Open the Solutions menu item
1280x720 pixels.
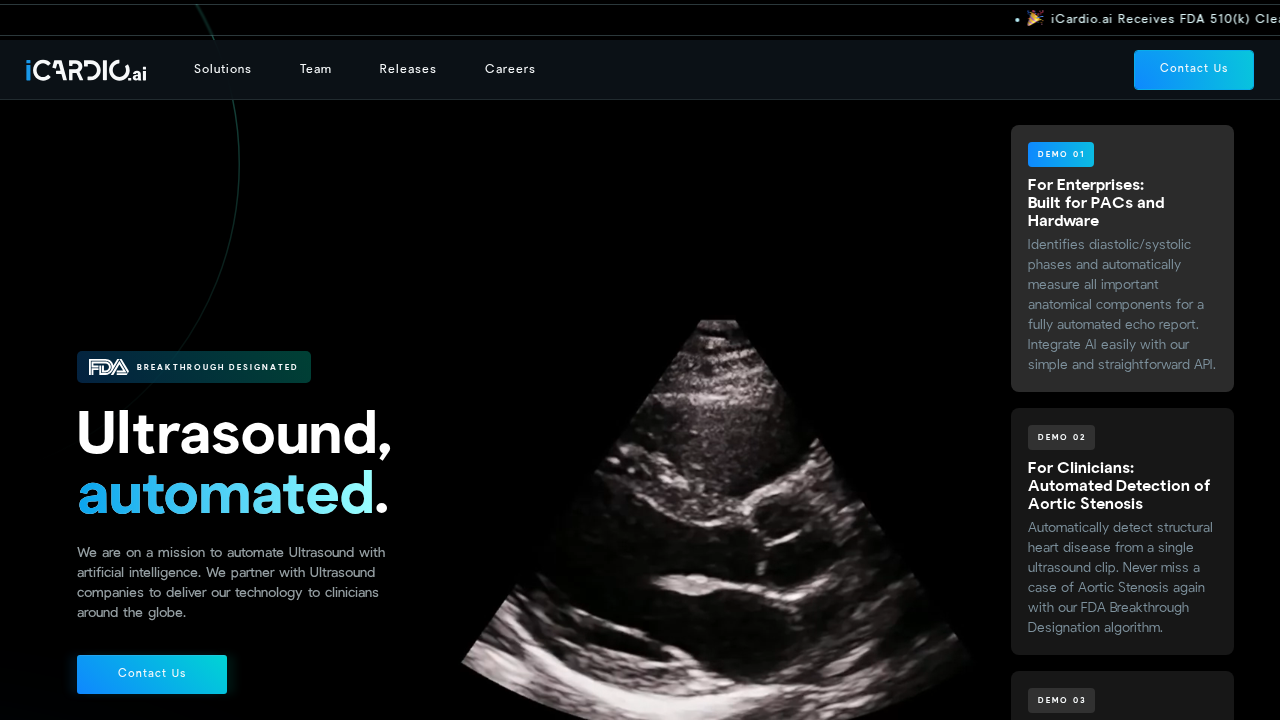[x=222, y=69]
